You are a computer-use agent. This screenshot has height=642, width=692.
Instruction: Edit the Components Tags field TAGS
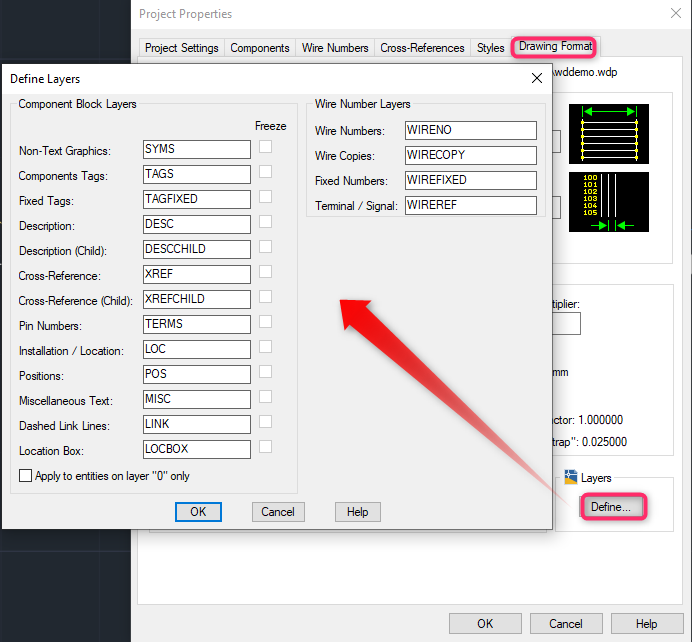[x=197, y=174]
